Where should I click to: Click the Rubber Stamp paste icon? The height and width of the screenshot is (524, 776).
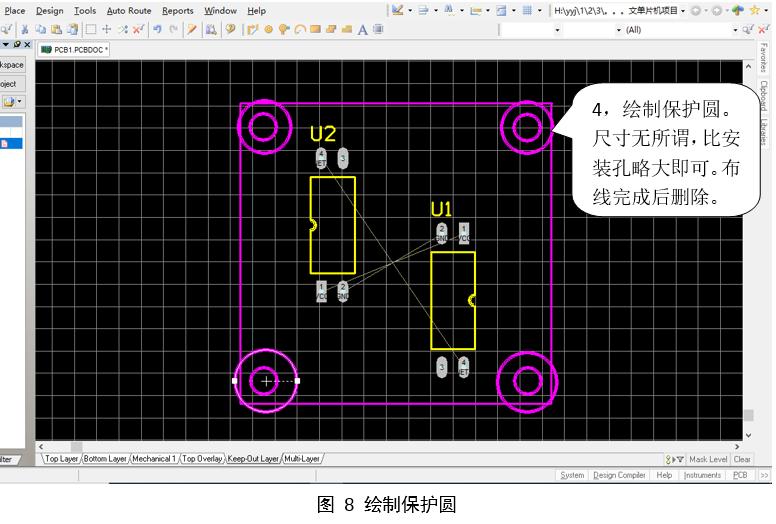[72, 29]
